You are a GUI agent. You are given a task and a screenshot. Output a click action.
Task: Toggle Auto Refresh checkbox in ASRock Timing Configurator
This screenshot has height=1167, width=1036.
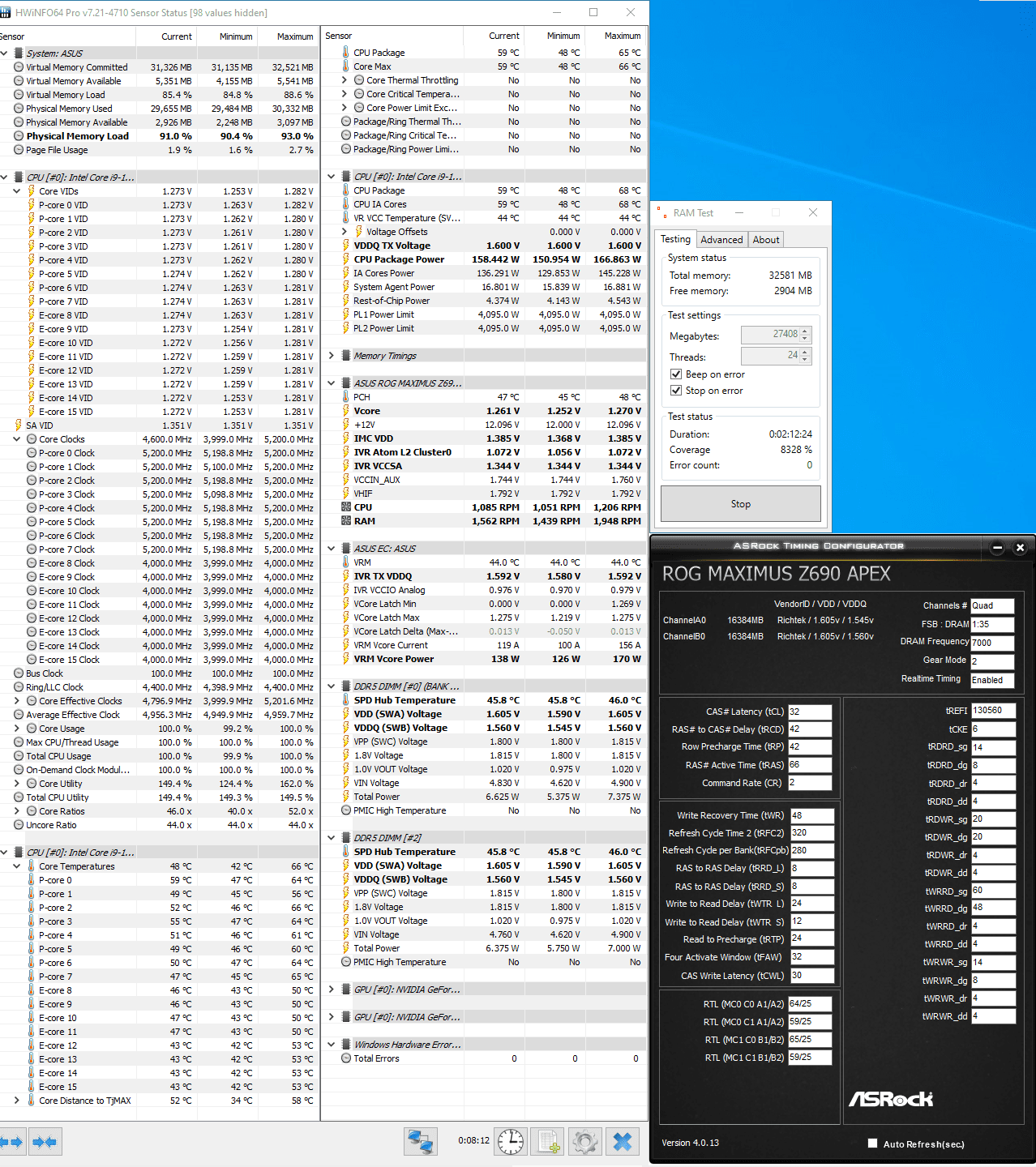click(872, 1143)
